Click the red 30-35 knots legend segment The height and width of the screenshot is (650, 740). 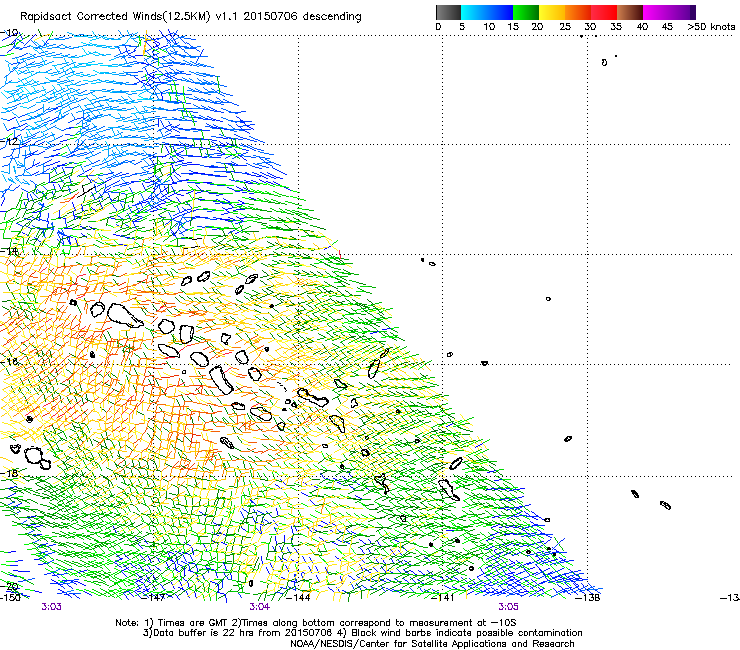[x=604, y=12]
